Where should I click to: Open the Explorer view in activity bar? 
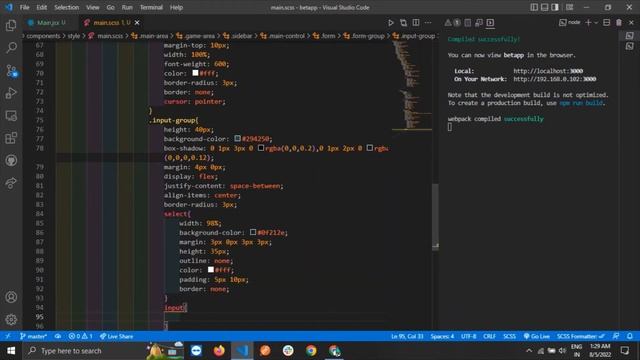(11, 25)
